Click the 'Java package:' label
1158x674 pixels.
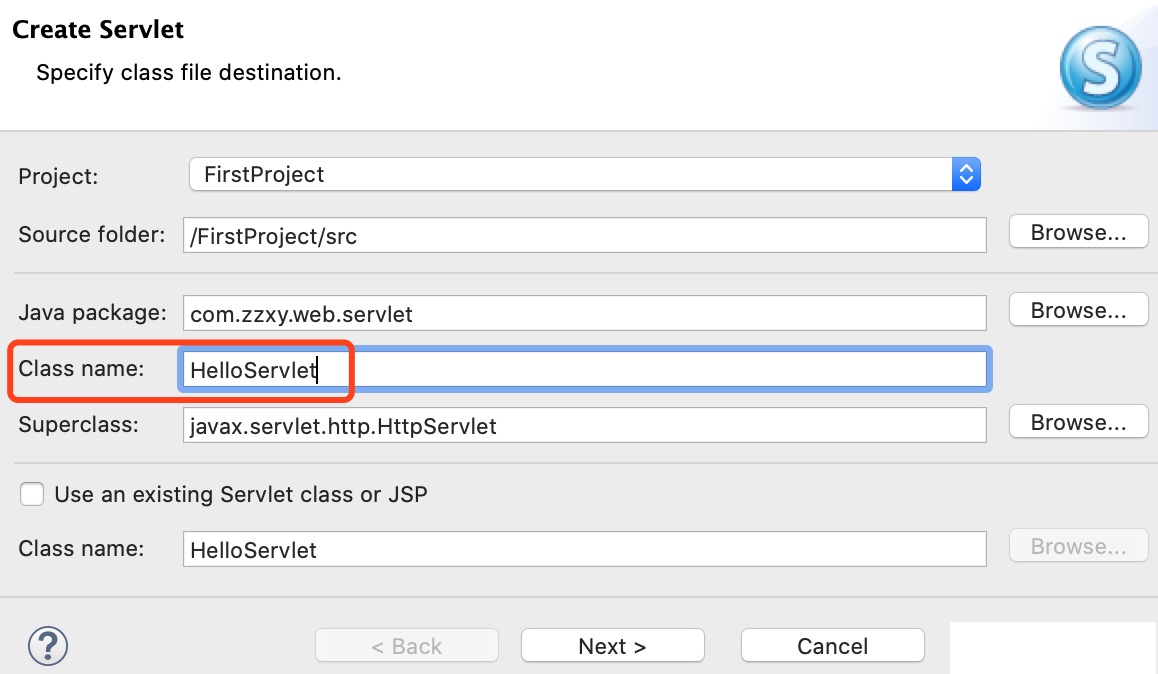[x=92, y=312]
